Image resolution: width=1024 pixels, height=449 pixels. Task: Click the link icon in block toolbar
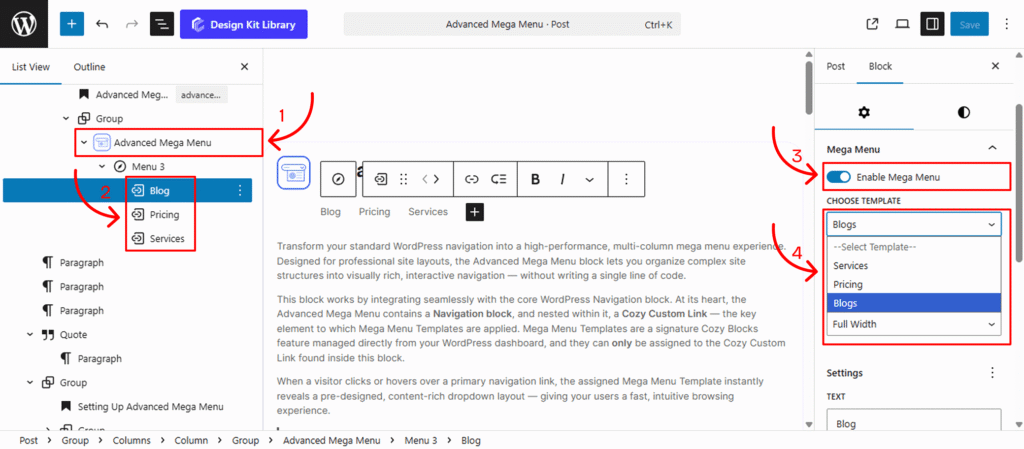coord(471,179)
